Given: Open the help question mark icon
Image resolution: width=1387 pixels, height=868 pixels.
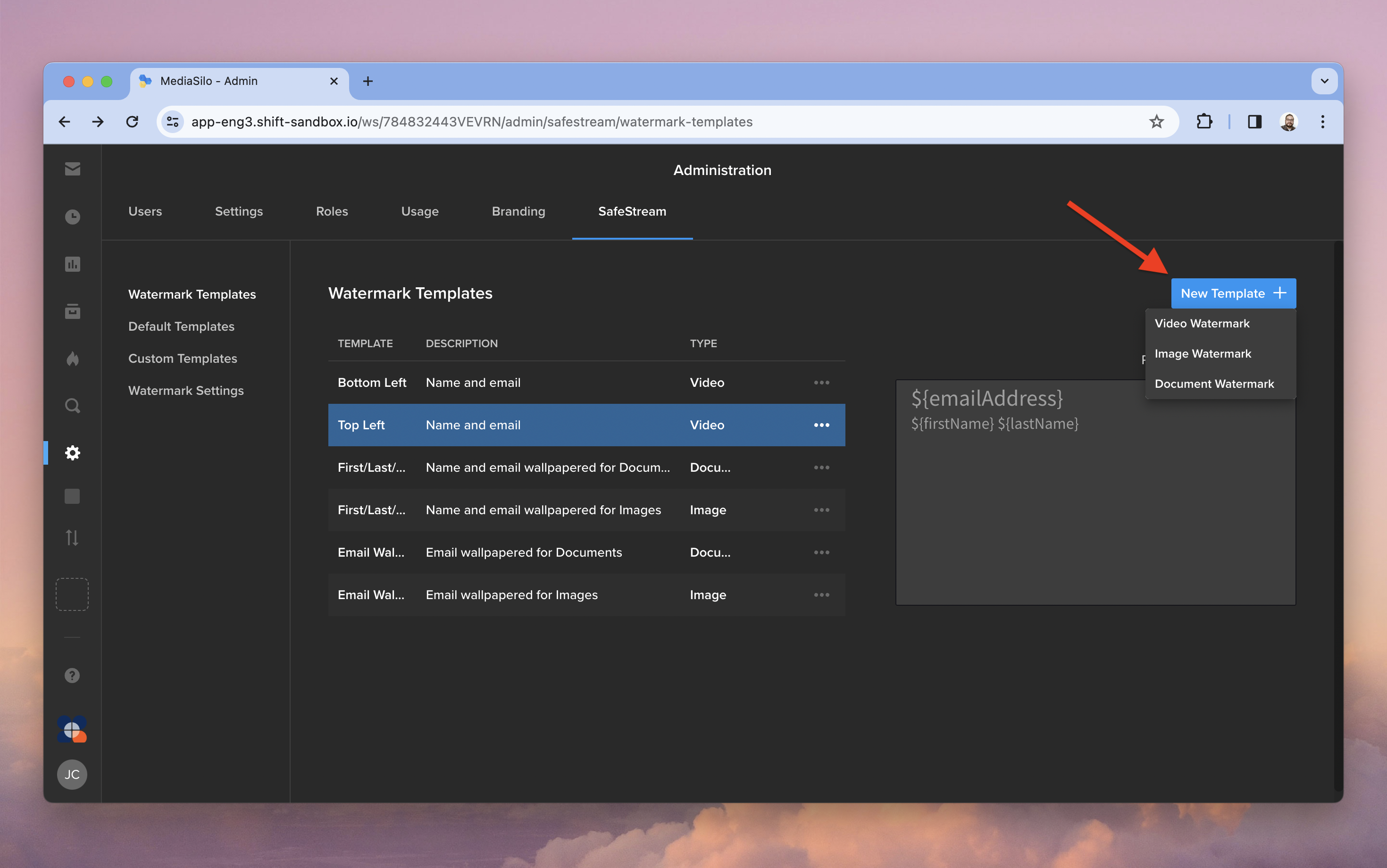Looking at the screenshot, I should [72, 676].
